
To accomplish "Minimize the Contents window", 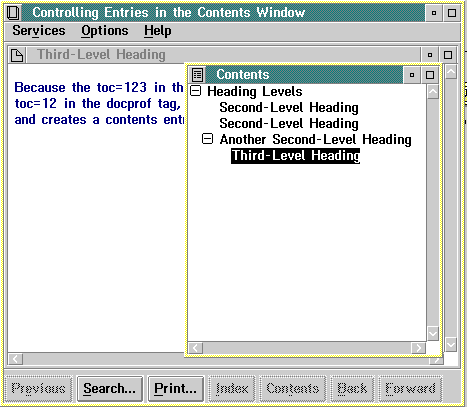I will pos(412,75).
